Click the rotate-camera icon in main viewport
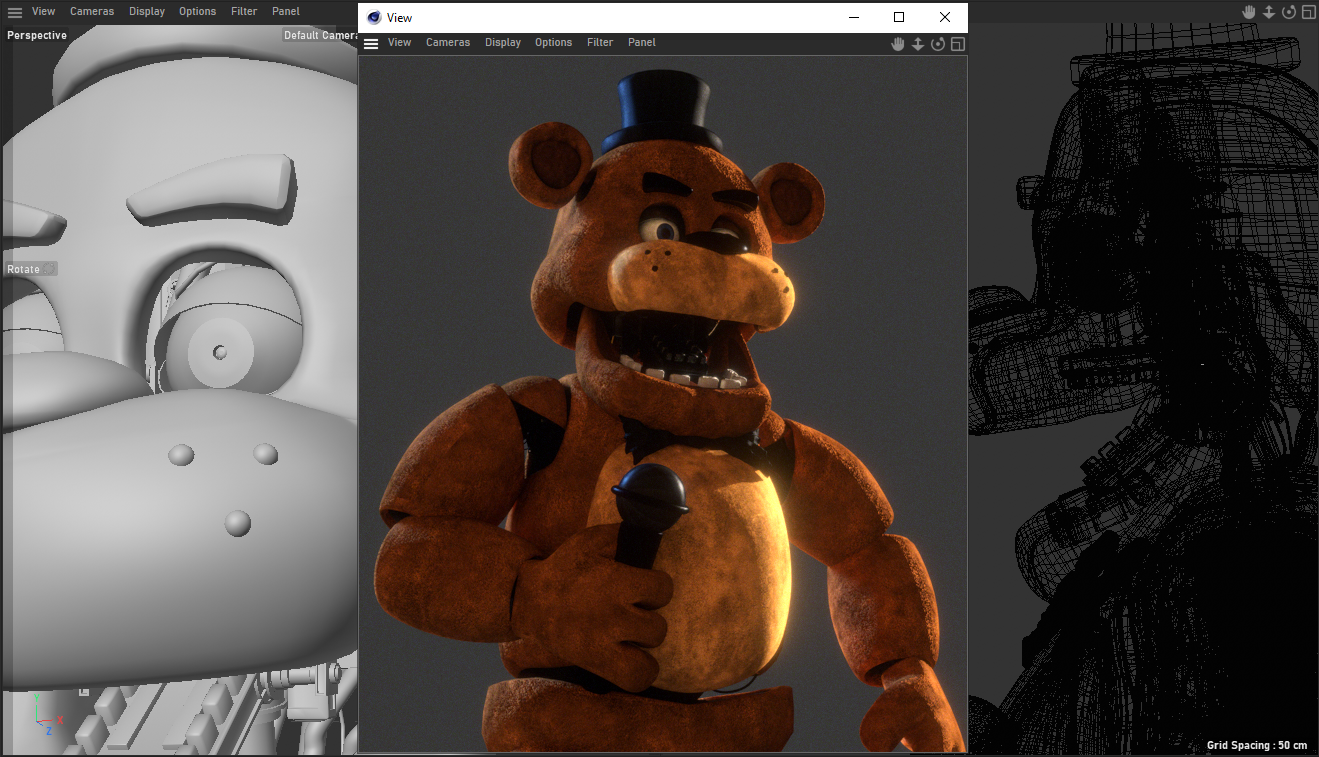This screenshot has width=1319, height=757. point(1289,12)
